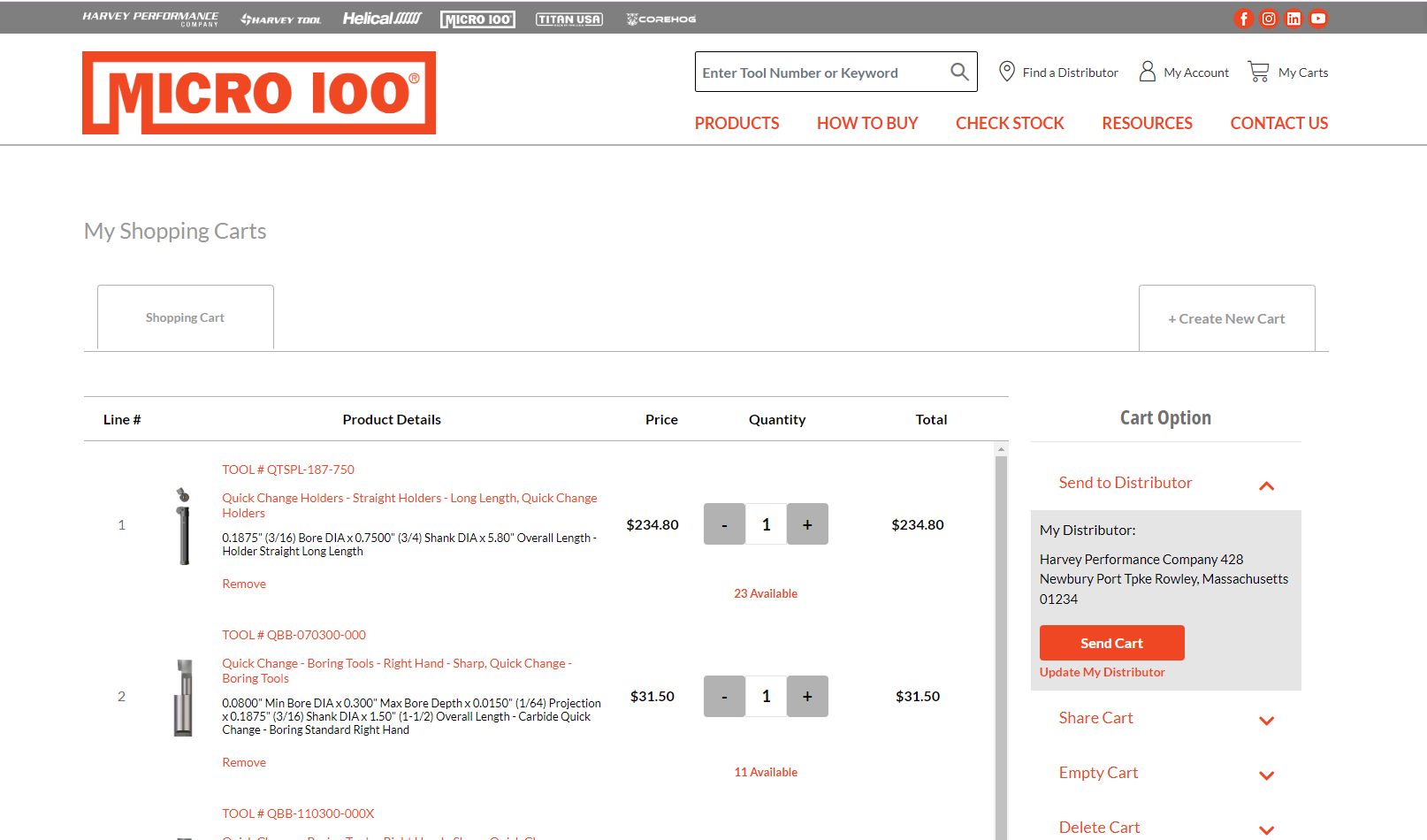Open the My Carts cart icon
Screen dimensions: 1427x840
click(x=1258, y=71)
